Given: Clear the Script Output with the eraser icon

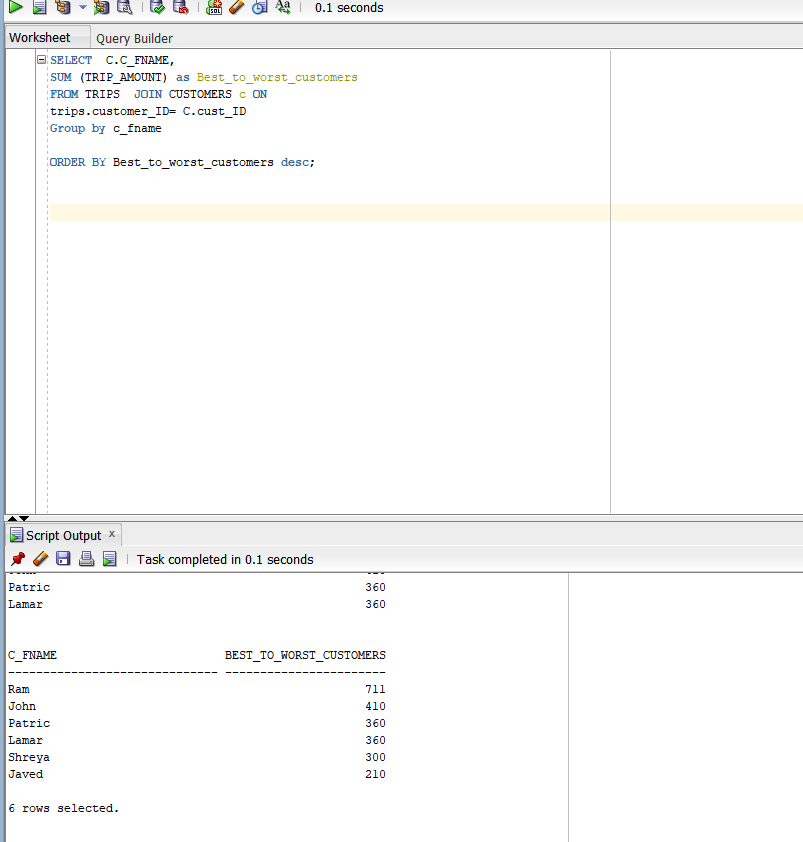Looking at the screenshot, I should (40, 558).
